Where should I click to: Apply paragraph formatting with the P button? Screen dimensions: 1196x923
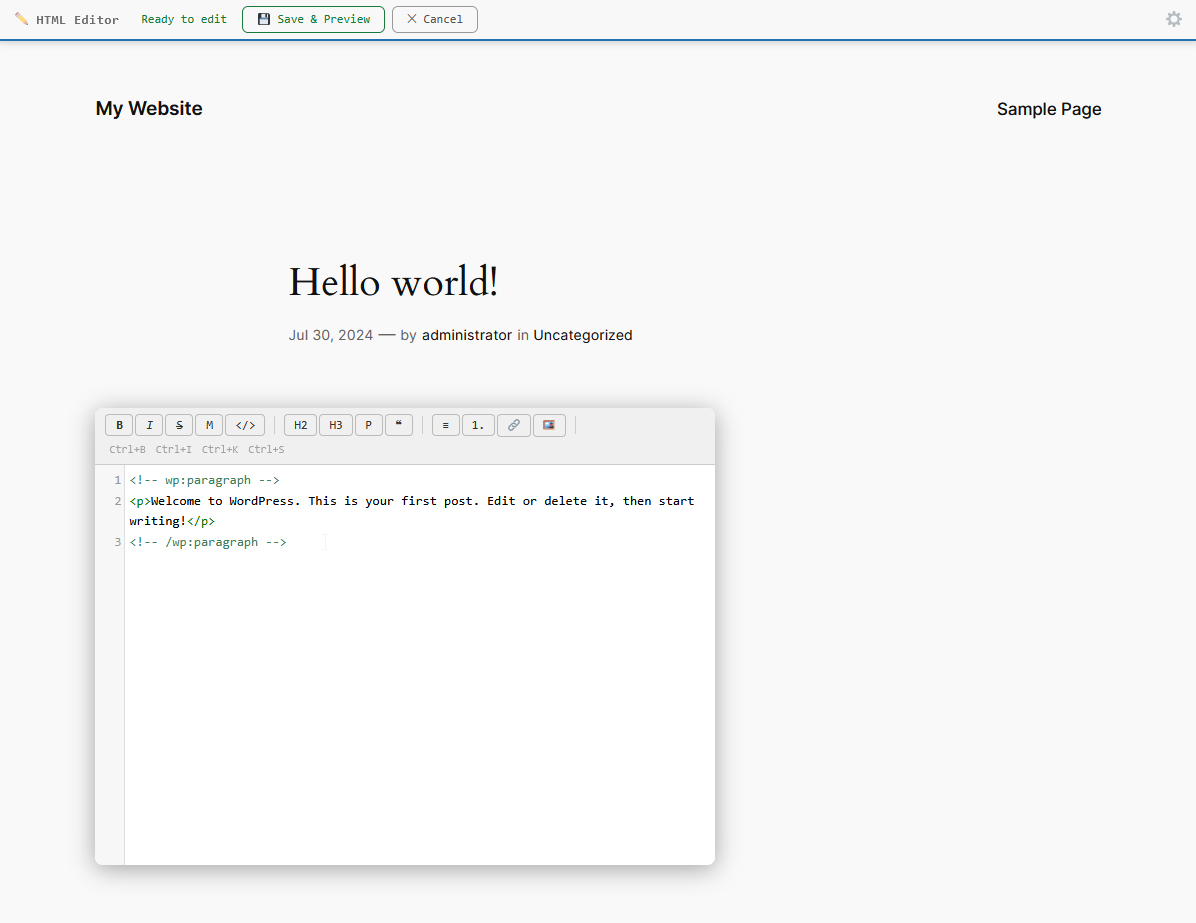pos(368,425)
